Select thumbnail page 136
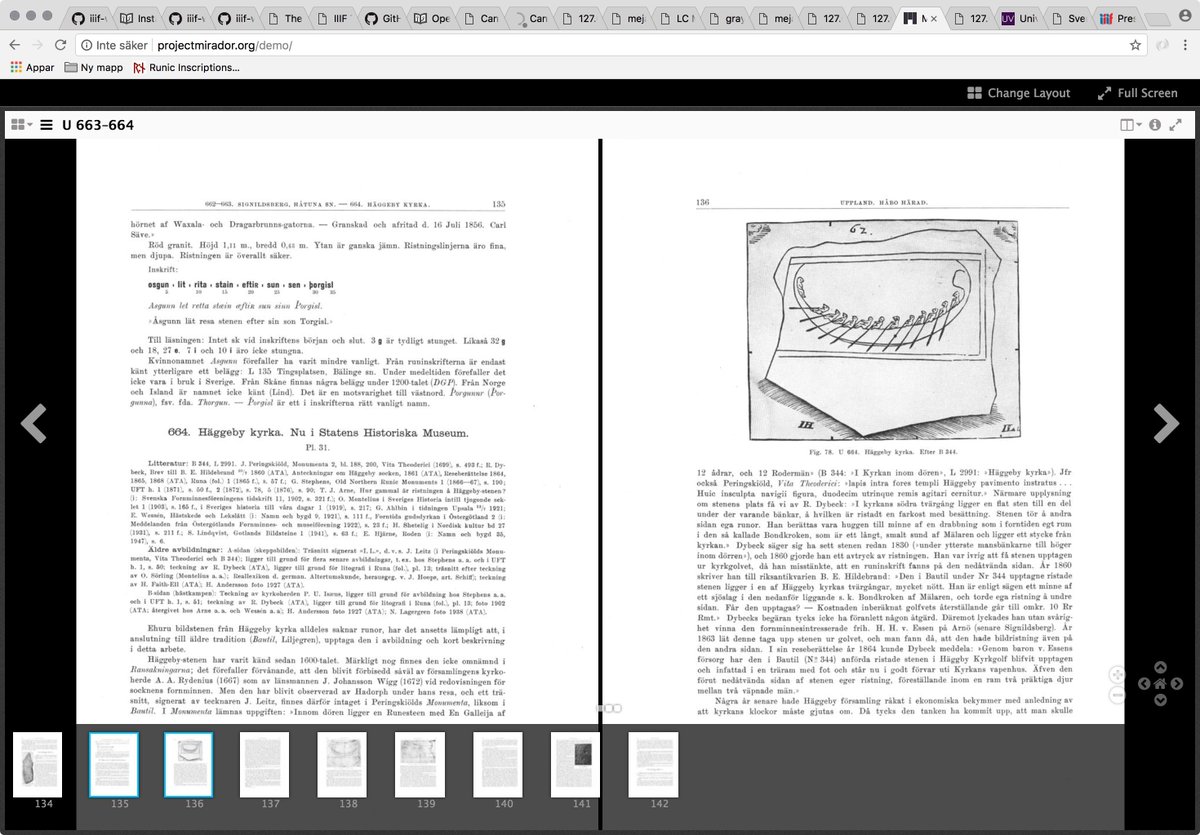 click(x=188, y=765)
